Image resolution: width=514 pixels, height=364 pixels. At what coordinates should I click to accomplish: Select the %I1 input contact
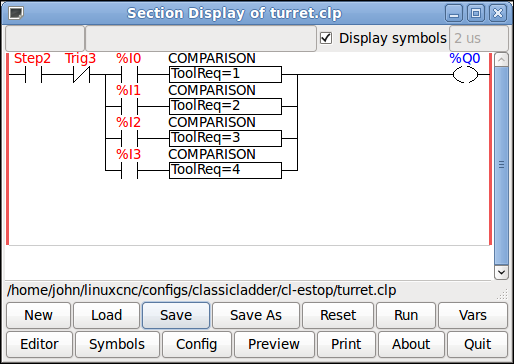point(129,106)
